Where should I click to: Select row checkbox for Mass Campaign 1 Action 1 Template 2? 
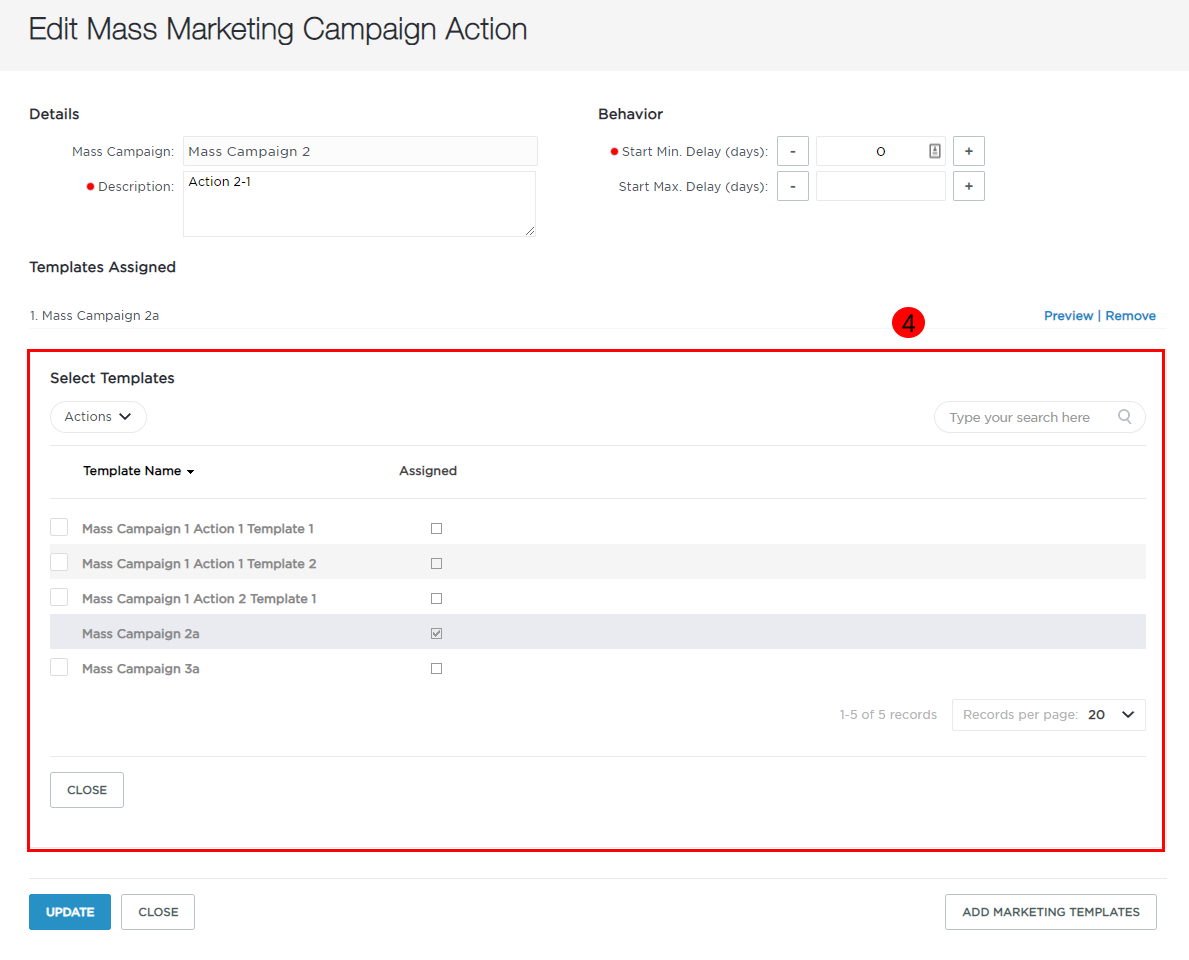[59, 562]
